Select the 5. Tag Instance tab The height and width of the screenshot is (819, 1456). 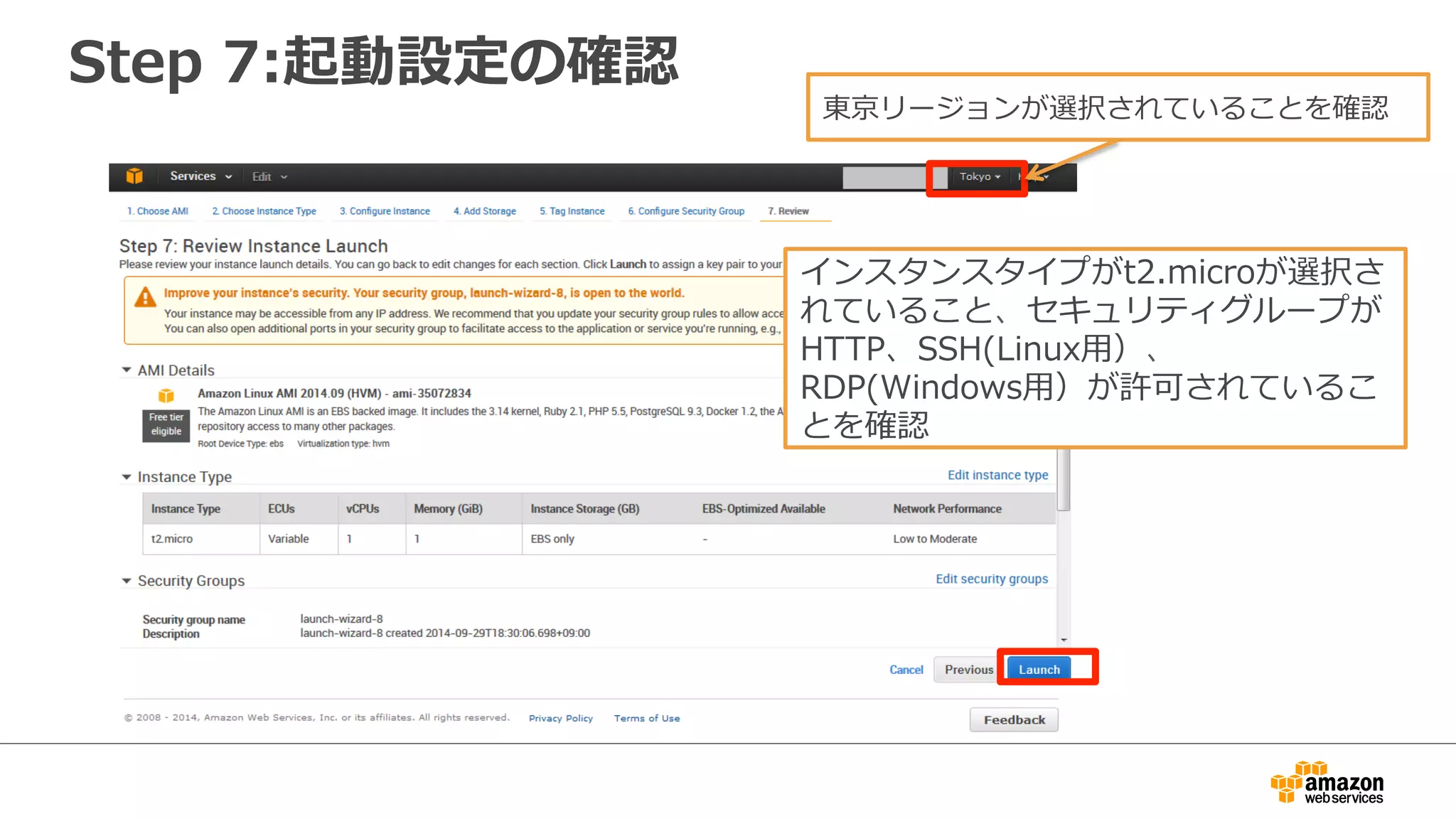[x=572, y=211]
